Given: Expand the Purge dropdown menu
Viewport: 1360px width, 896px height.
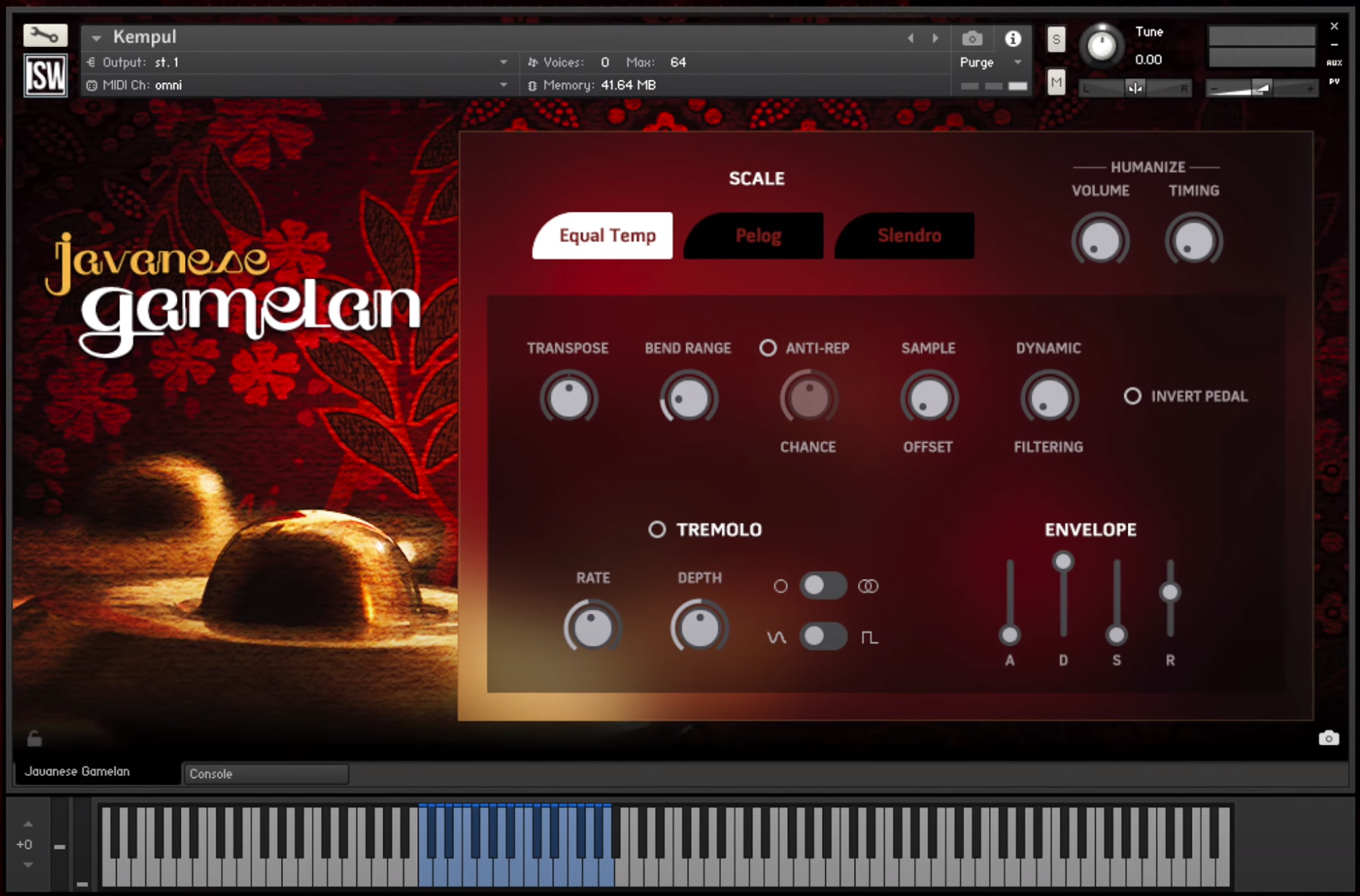Looking at the screenshot, I should coord(1017,62).
